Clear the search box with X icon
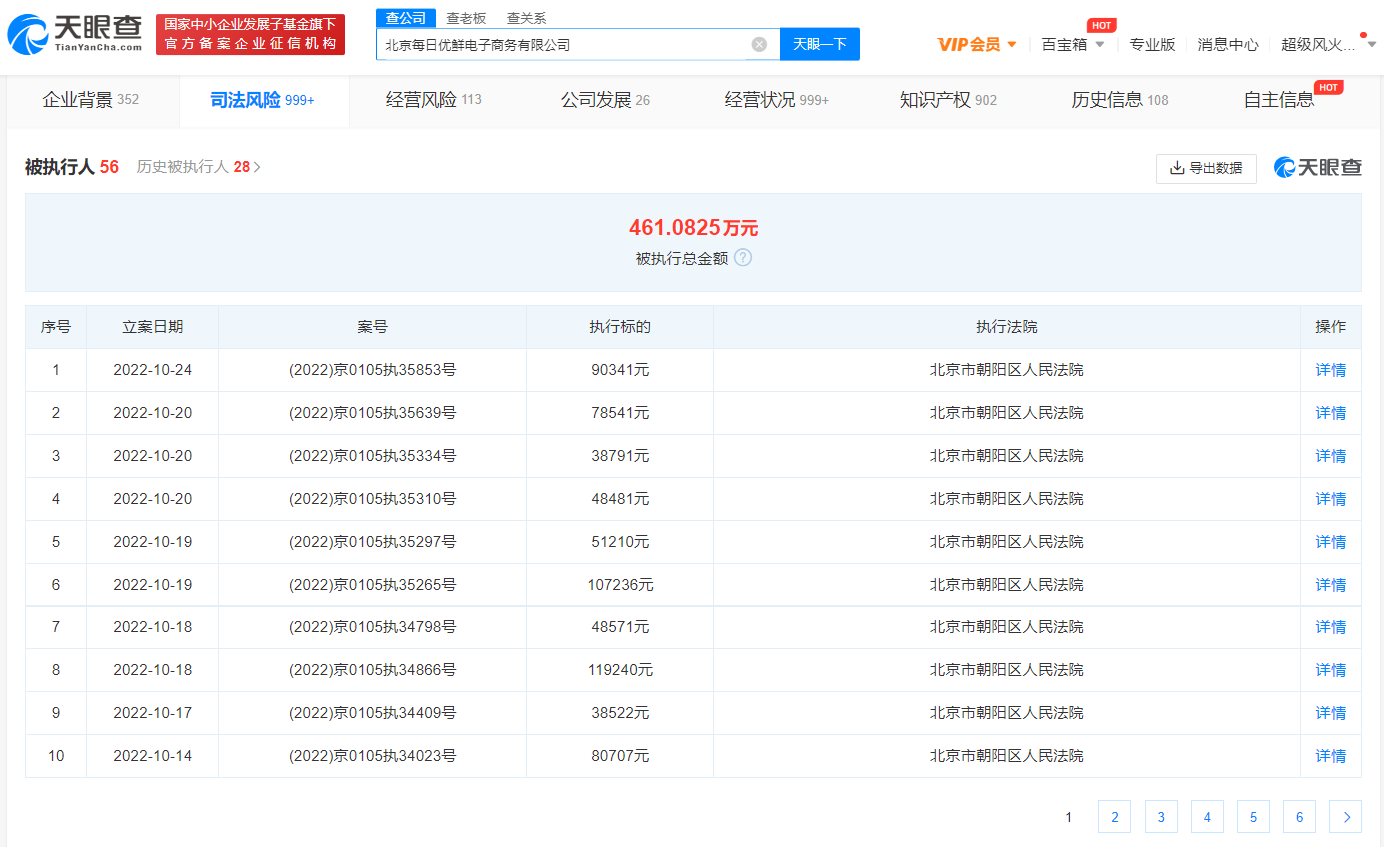This screenshot has height=847, width=1384. pos(759,44)
